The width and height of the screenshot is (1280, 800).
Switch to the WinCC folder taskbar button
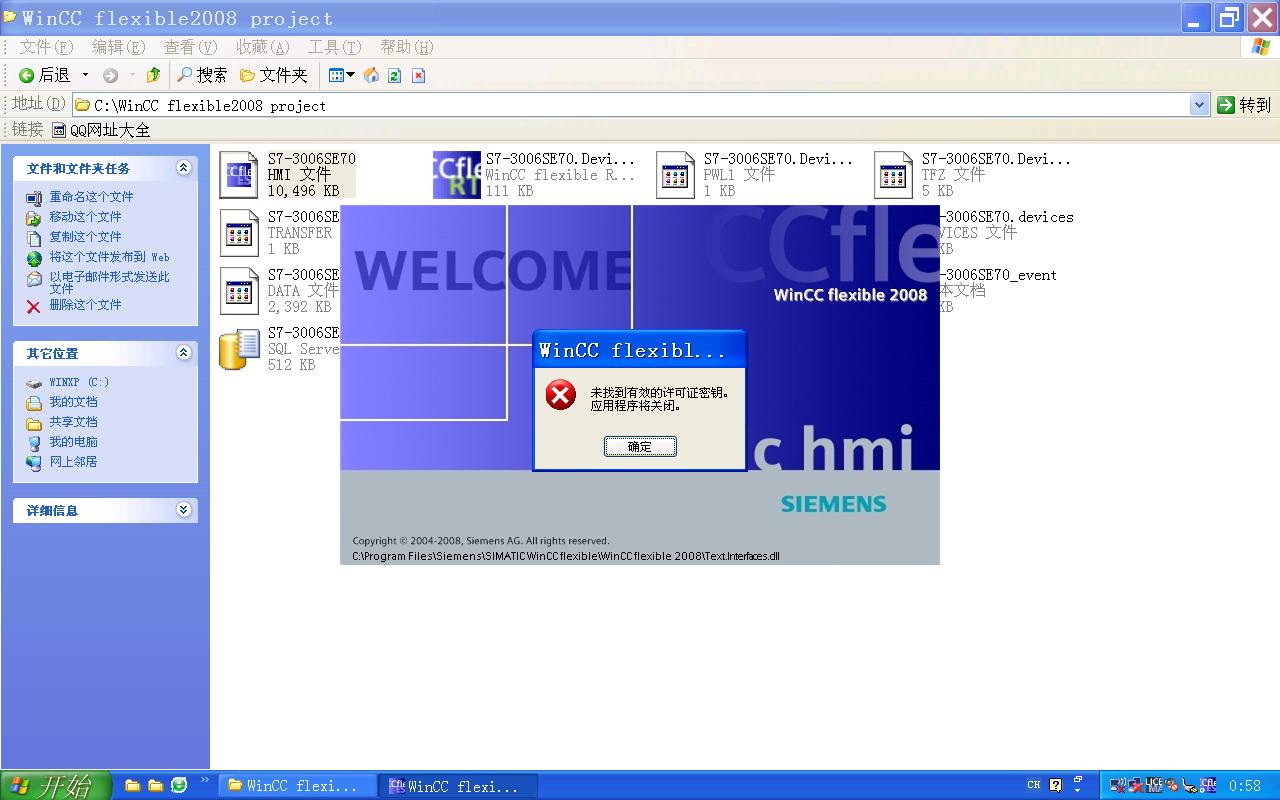click(298, 786)
